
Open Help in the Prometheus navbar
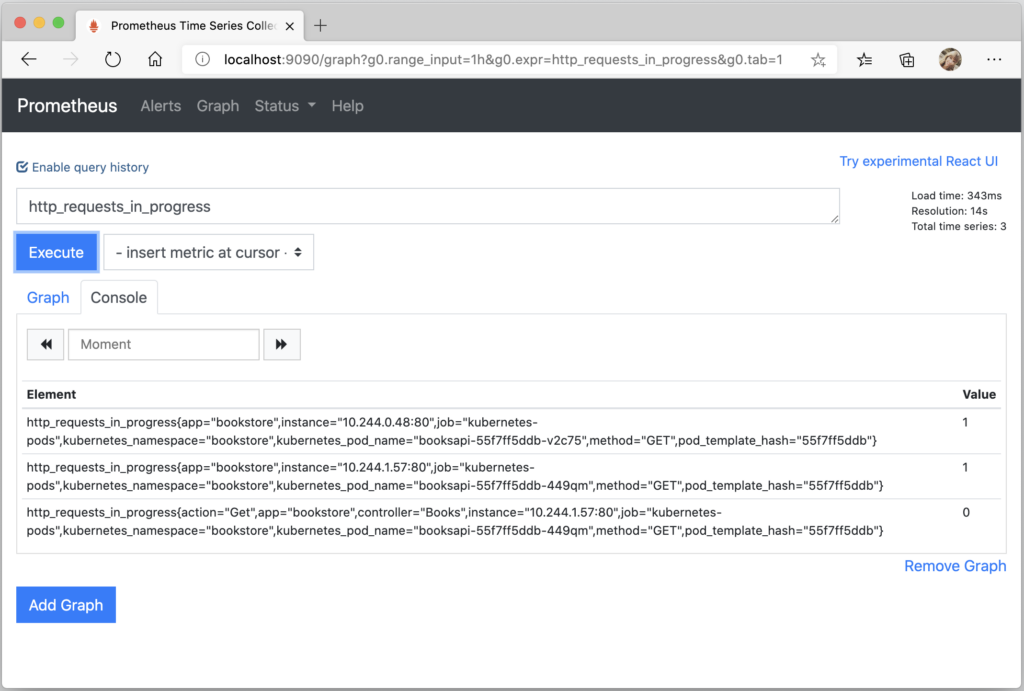(347, 106)
